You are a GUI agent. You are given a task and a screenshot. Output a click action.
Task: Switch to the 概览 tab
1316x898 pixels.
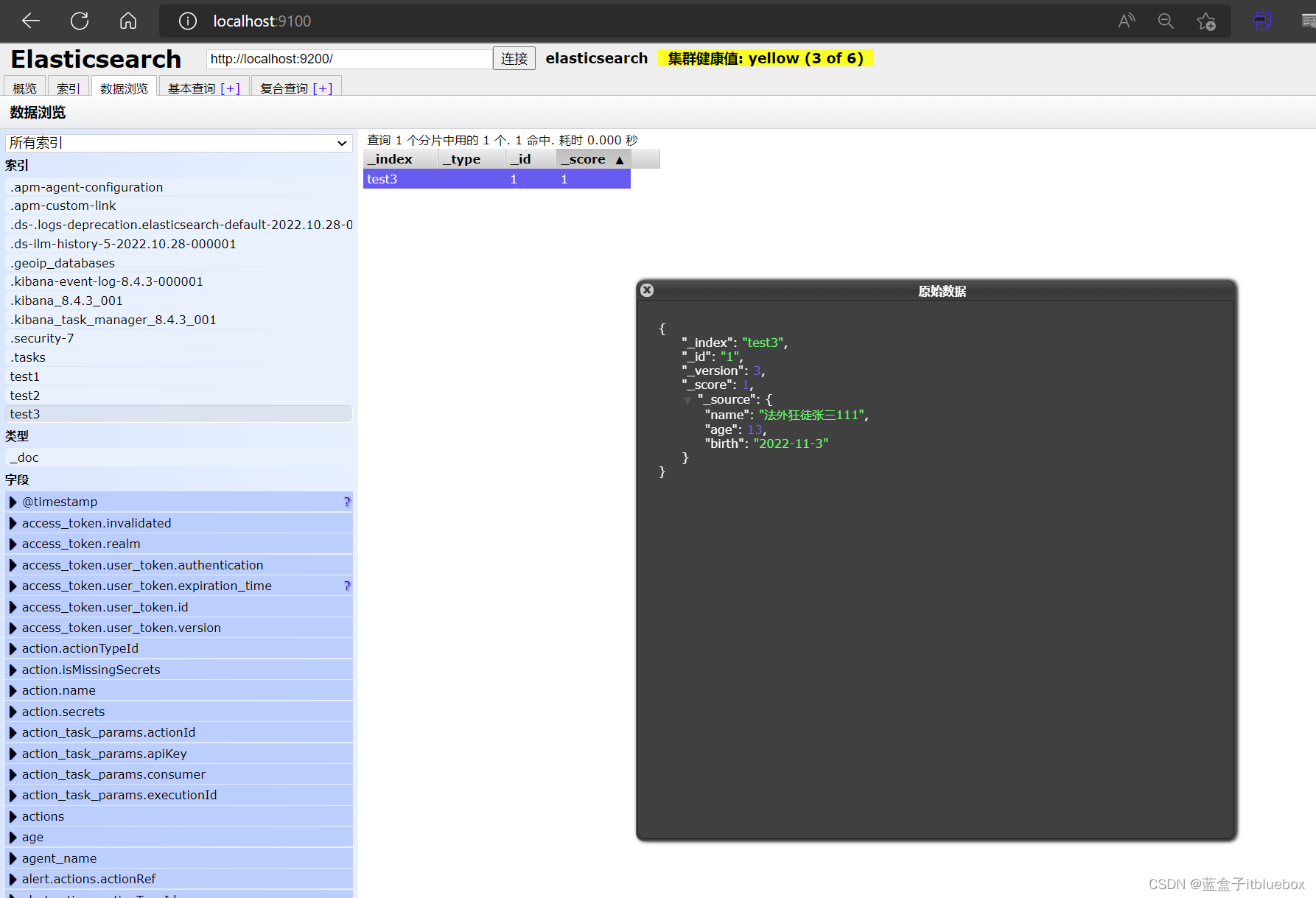pyautogui.click(x=24, y=88)
